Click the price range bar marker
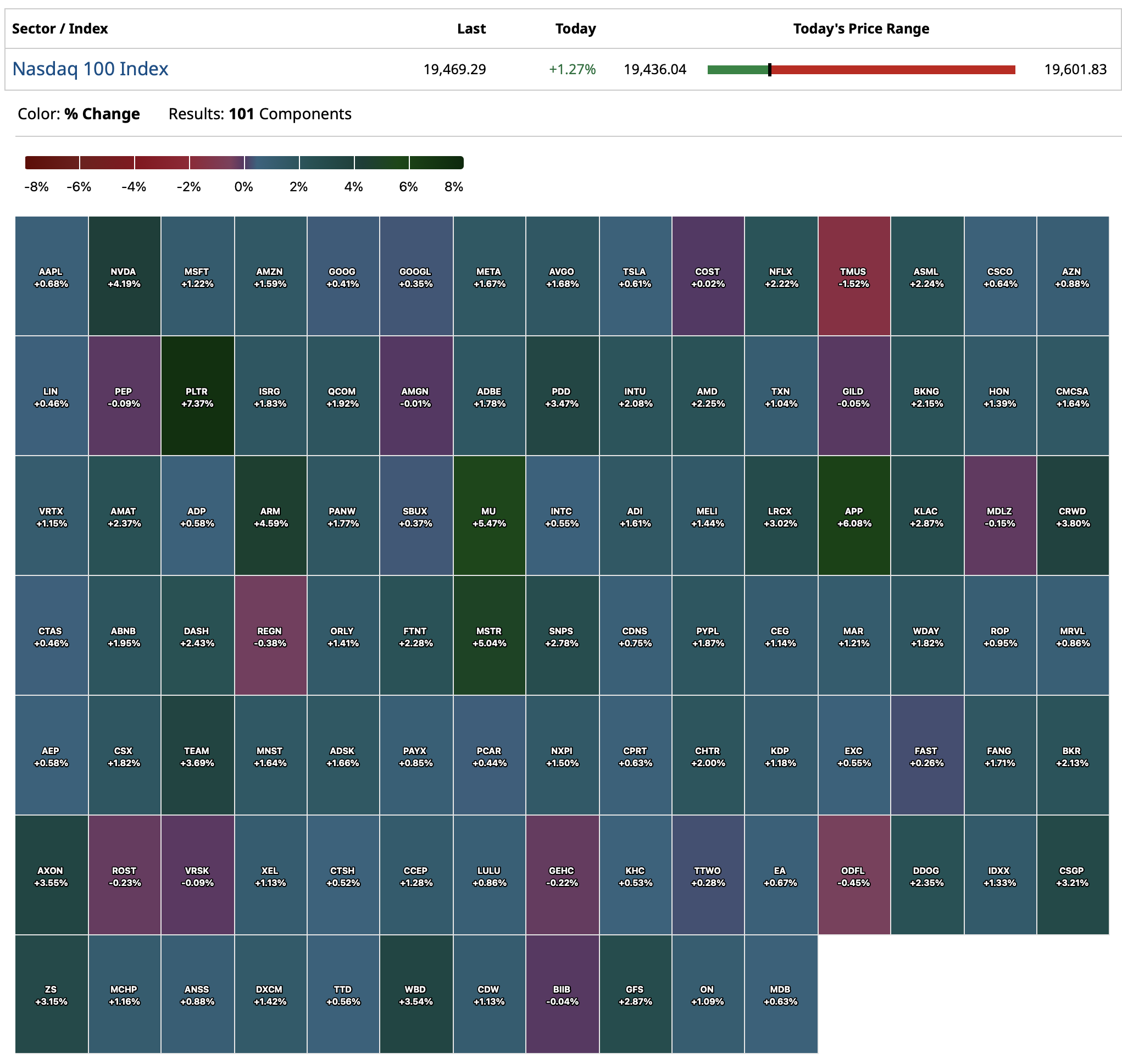The width and height of the screenshot is (1122, 1064). [x=769, y=70]
